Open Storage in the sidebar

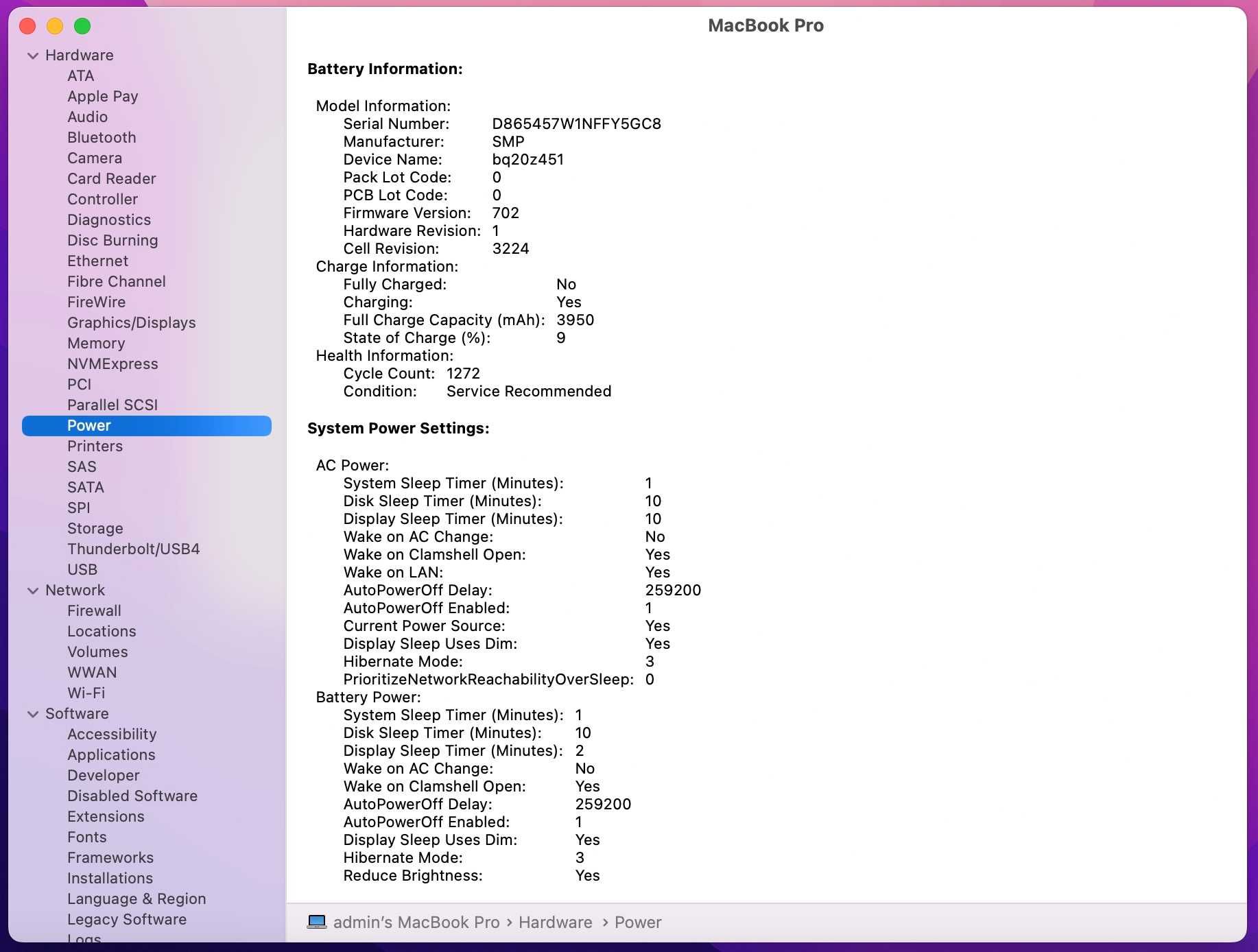(95, 529)
